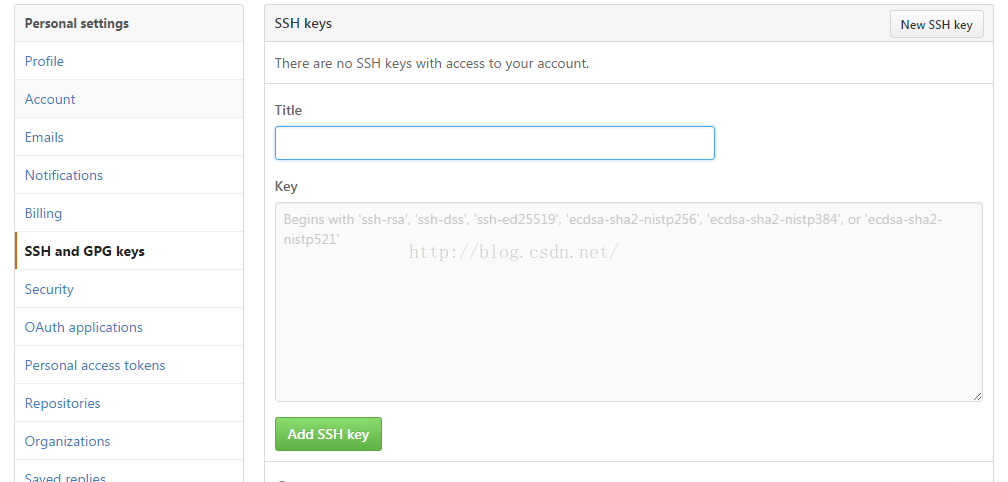
Task: Navigate to Security settings
Action: [49, 289]
